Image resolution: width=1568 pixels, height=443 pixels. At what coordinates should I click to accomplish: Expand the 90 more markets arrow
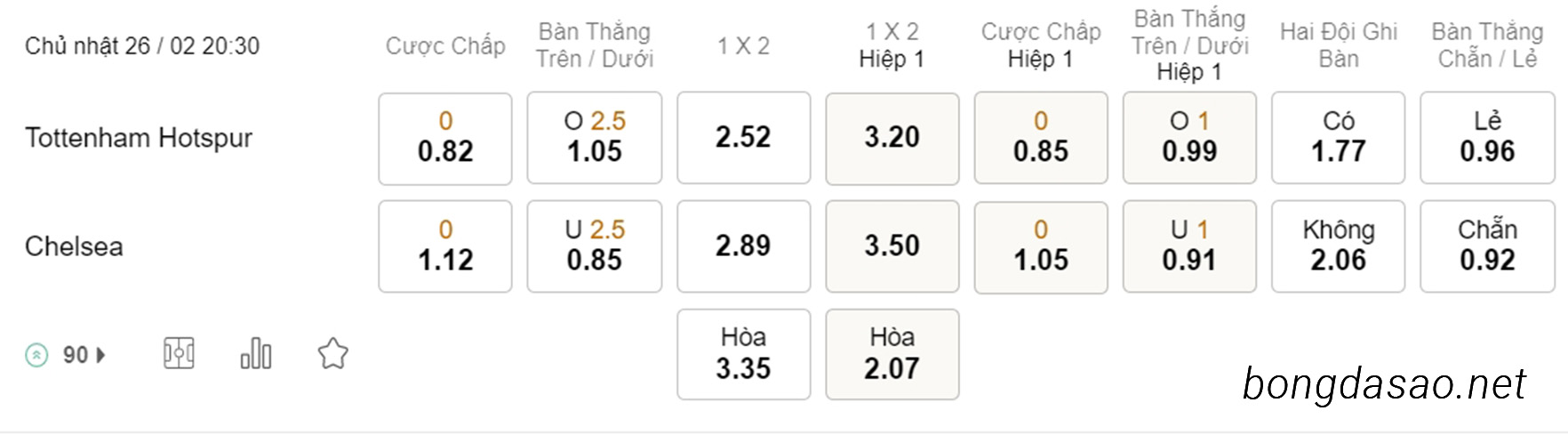(x=100, y=355)
